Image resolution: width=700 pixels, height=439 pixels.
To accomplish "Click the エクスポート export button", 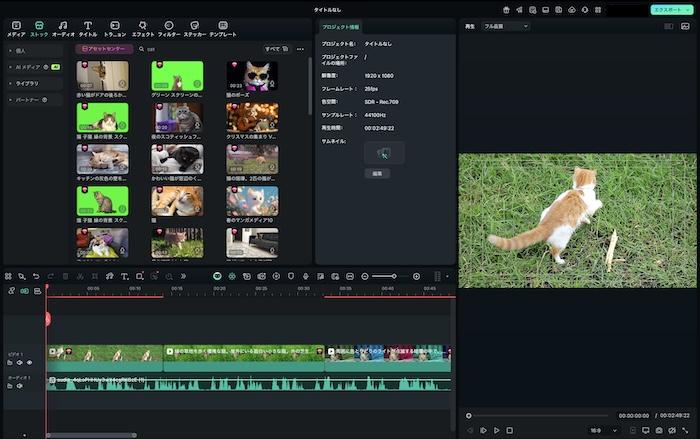I will (668, 9).
